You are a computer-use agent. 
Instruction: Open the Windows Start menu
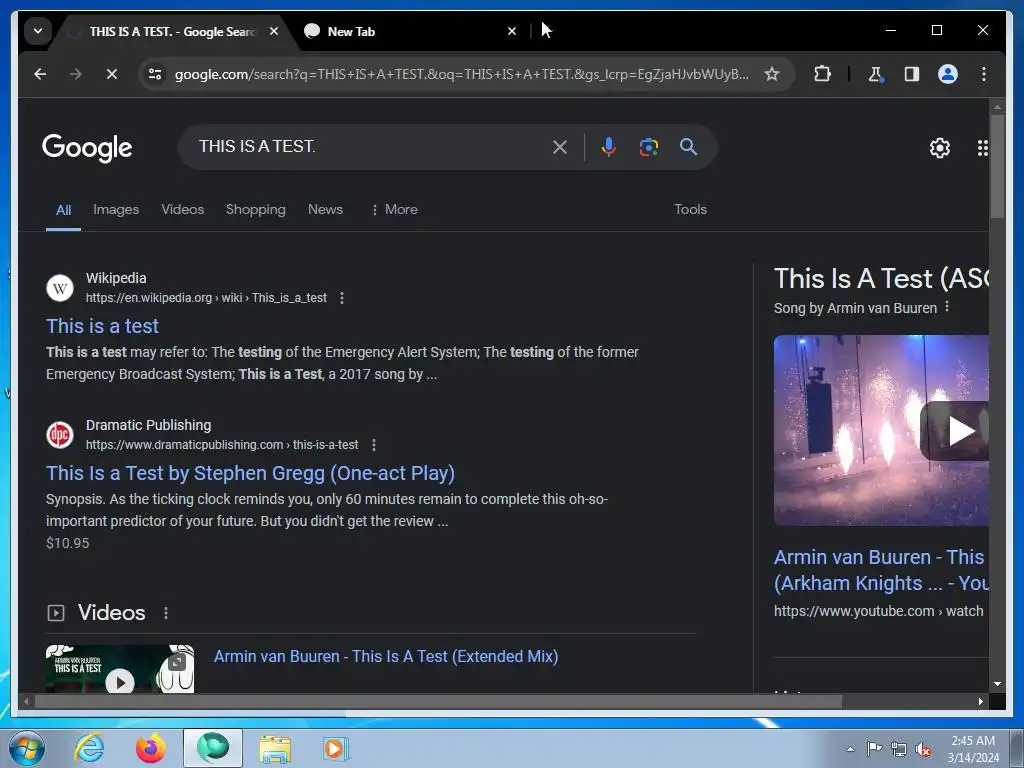[x=27, y=748]
